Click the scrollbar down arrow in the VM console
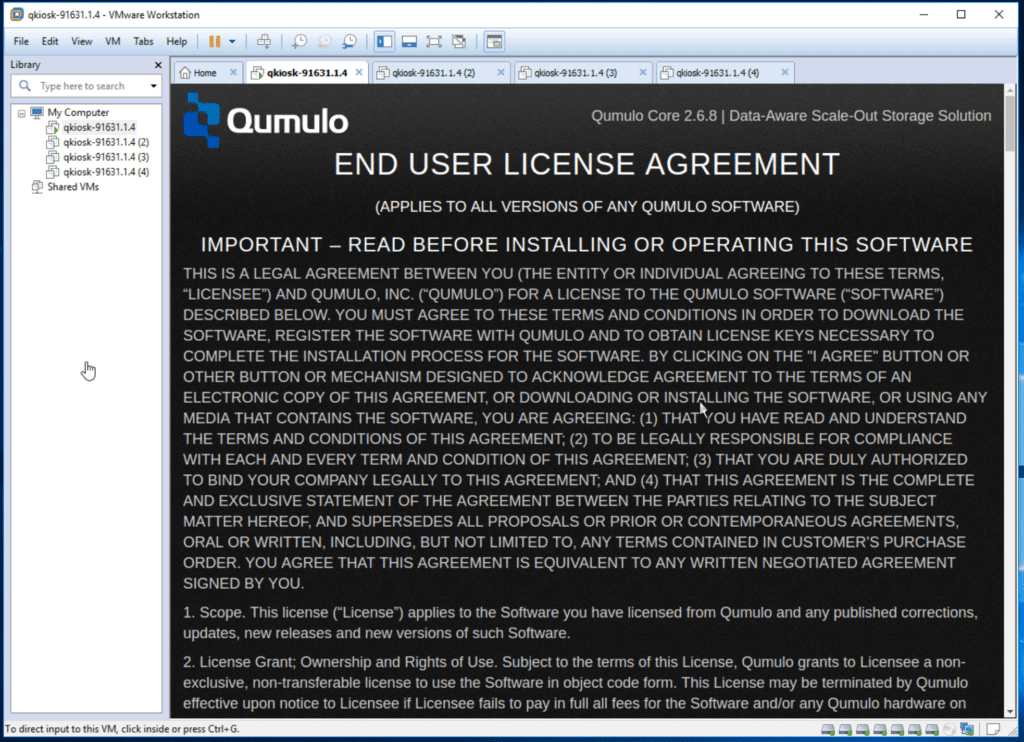This screenshot has width=1024, height=742. click(1010, 711)
